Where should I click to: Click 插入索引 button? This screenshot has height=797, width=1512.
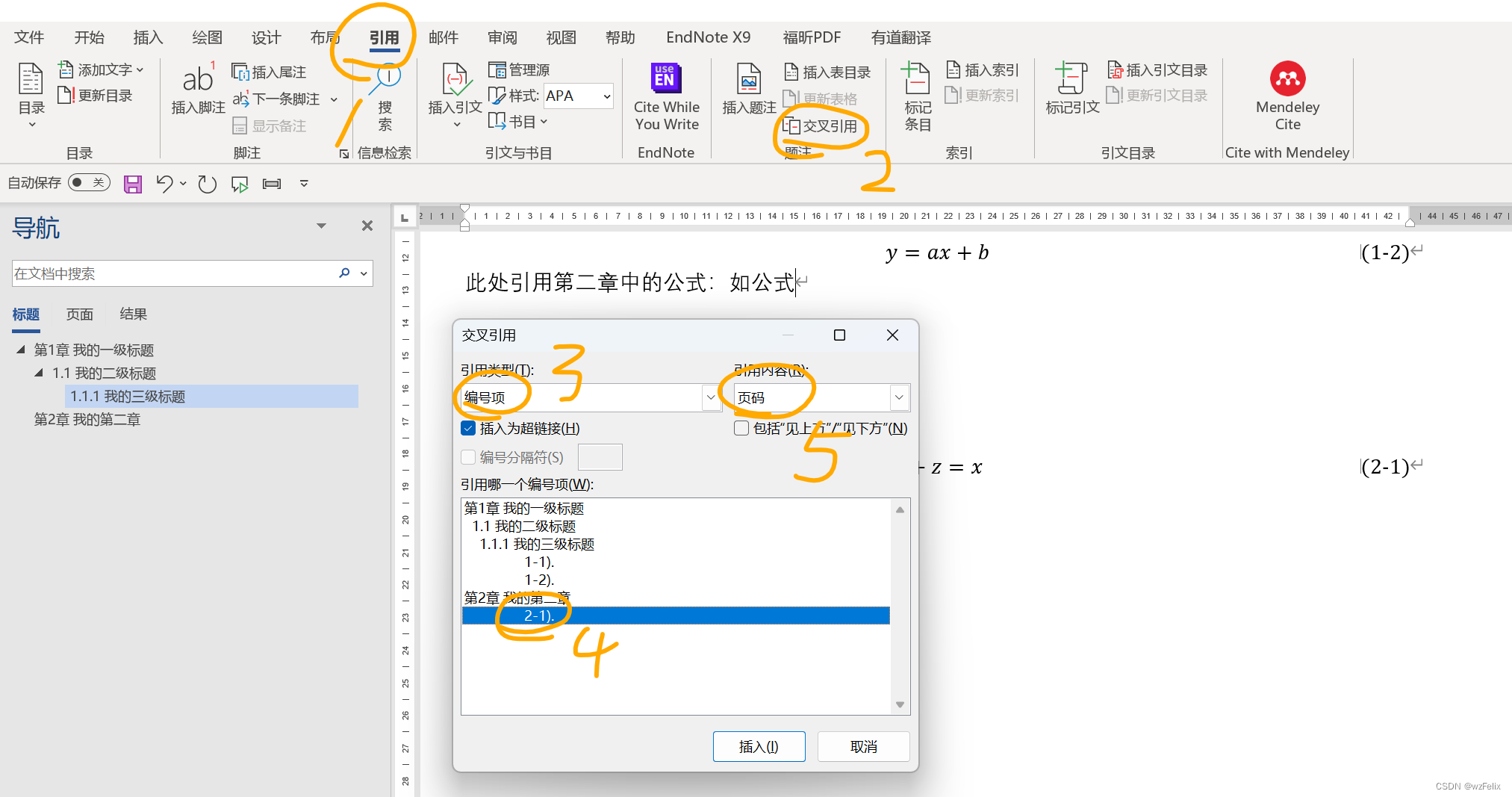pyautogui.click(x=982, y=69)
